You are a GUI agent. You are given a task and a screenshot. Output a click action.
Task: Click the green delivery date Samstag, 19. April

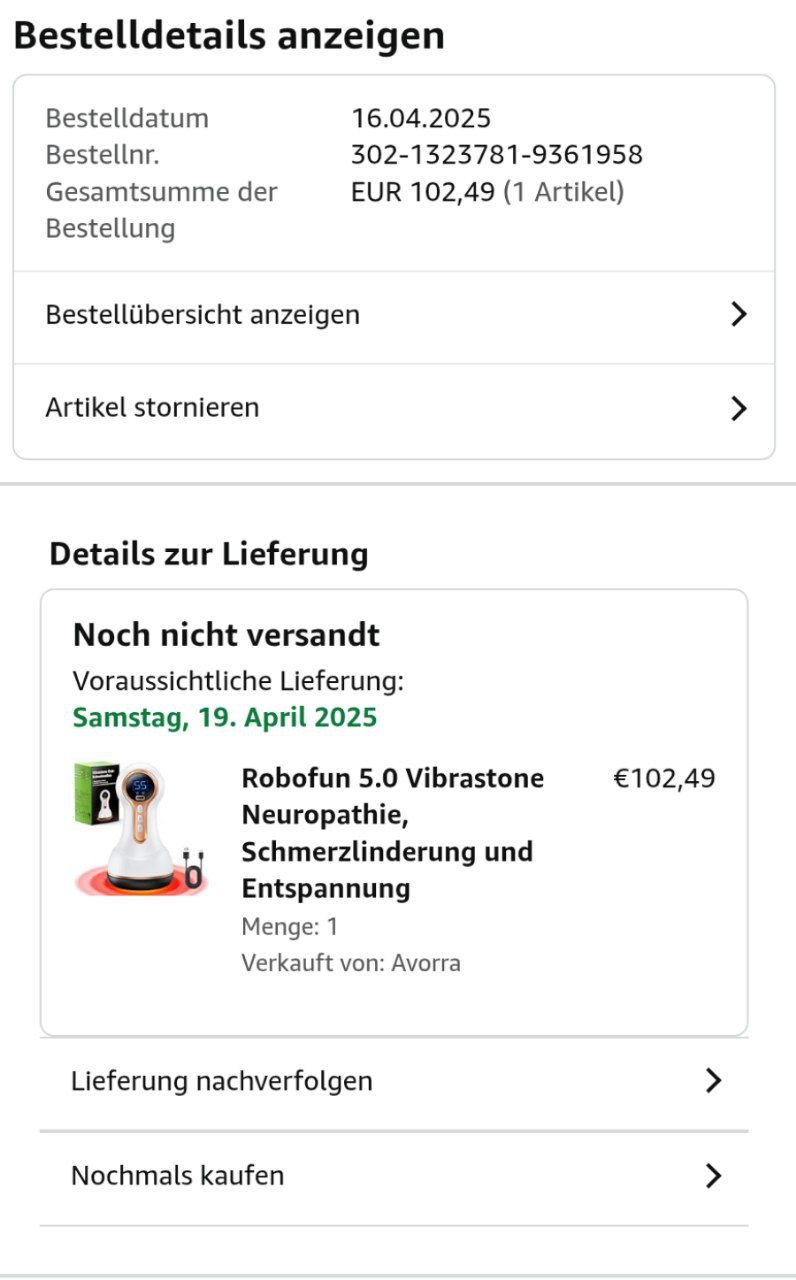(225, 718)
